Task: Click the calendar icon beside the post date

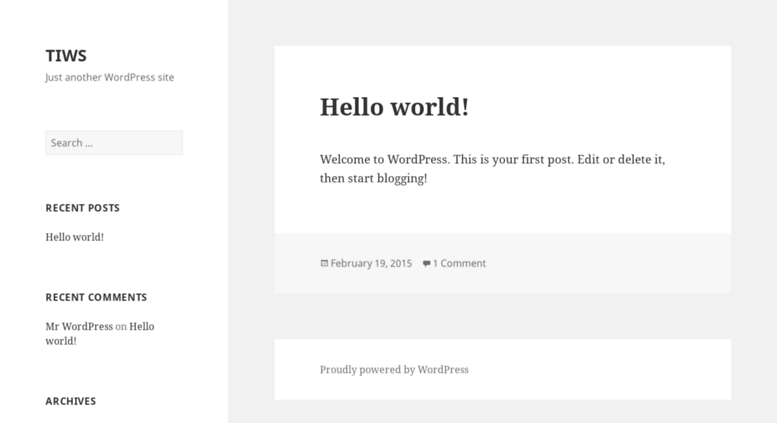Action: tap(324, 263)
